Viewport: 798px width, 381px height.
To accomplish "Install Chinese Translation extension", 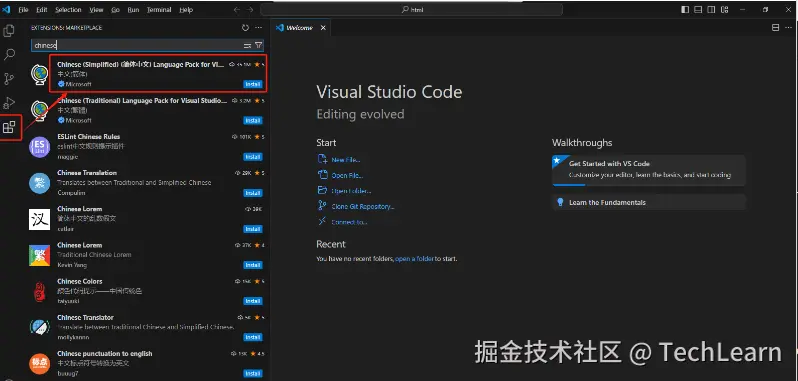I will coord(252,193).
